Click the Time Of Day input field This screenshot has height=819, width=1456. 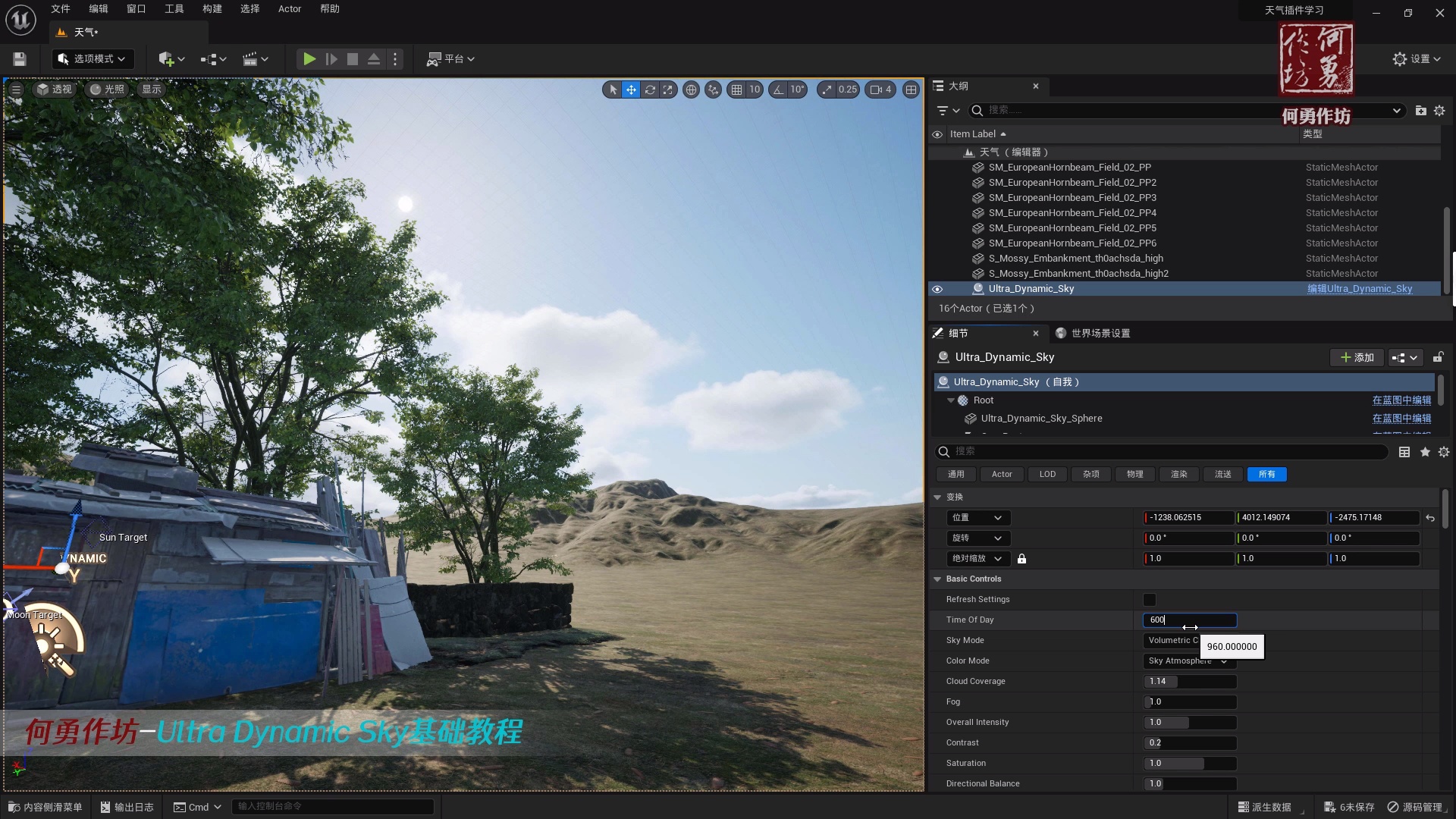click(1189, 620)
